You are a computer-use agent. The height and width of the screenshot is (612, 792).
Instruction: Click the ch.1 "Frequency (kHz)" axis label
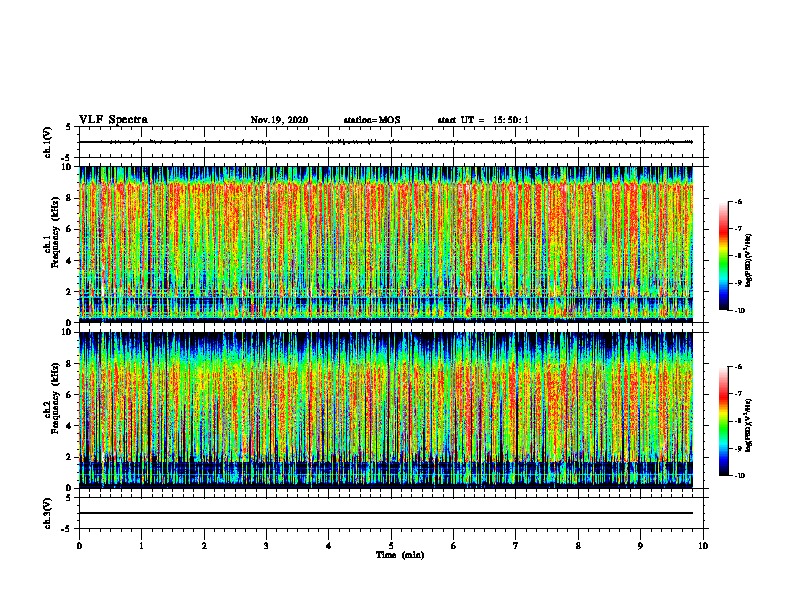point(55,232)
